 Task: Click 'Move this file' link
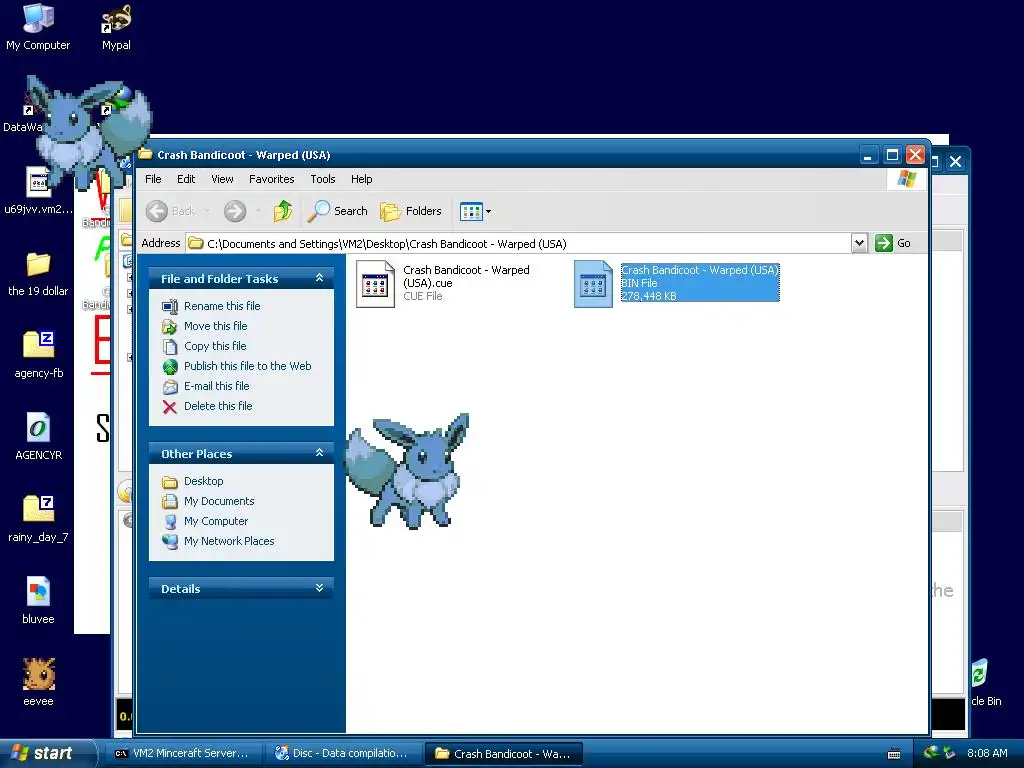point(216,326)
